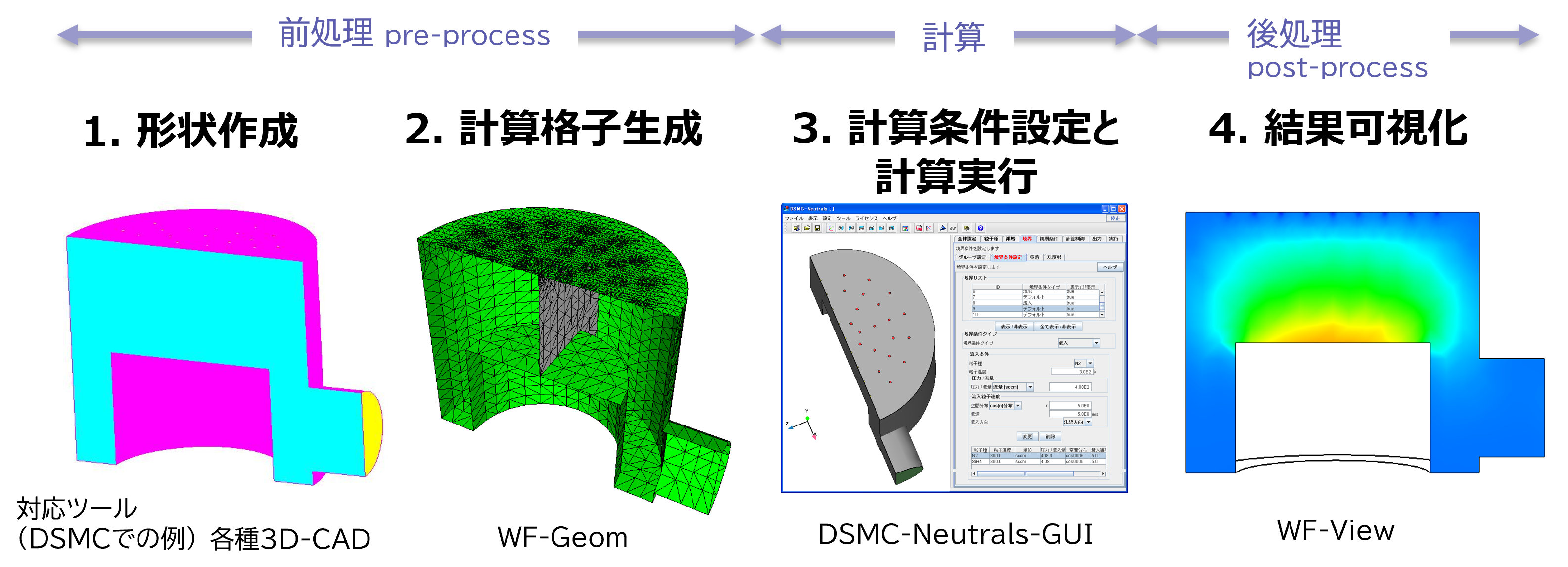Screen dimensions: 1568x567
Task: Open the cos[n]分布 dropdown
Action: [1006, 406]
